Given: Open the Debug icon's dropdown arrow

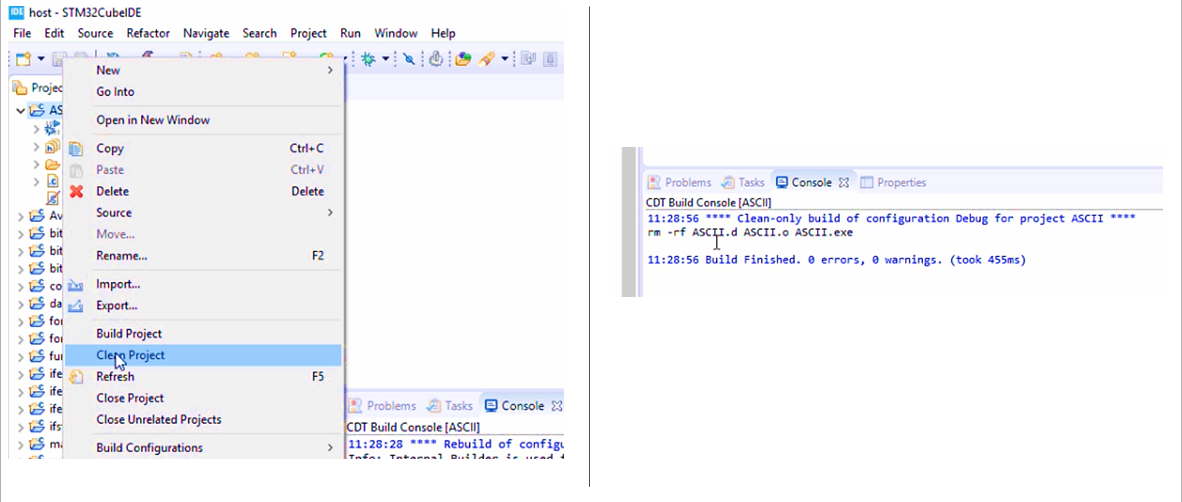Looking at the screenshot, I should click(x=385, y=59).
